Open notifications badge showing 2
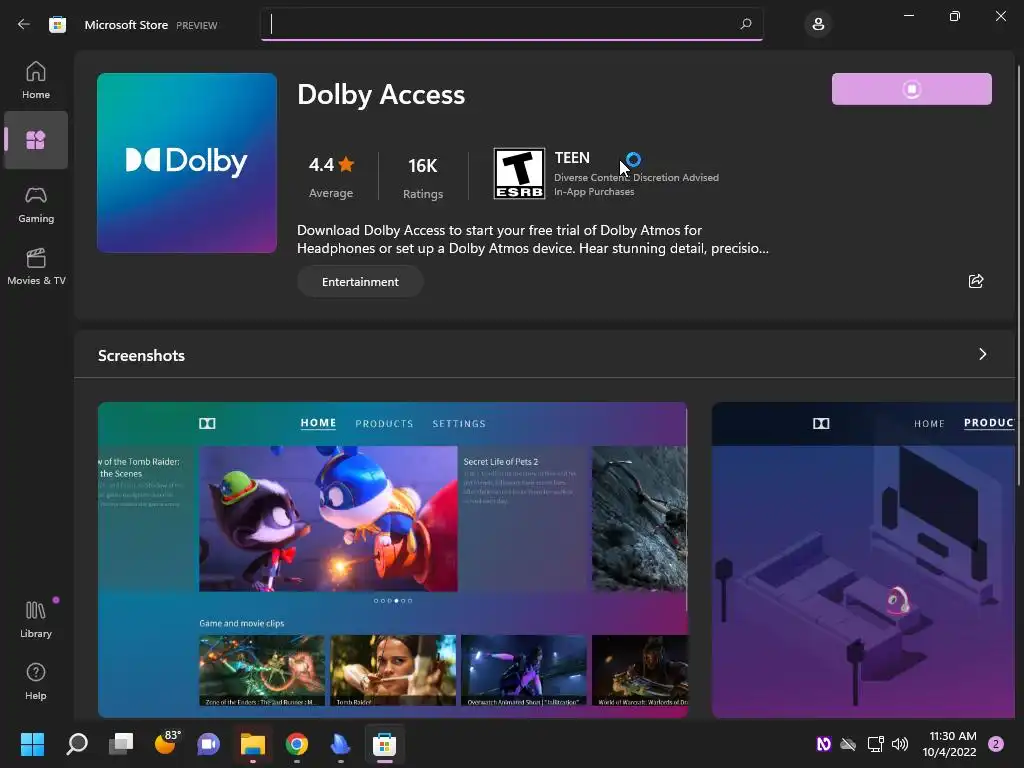 click(996, 744)
